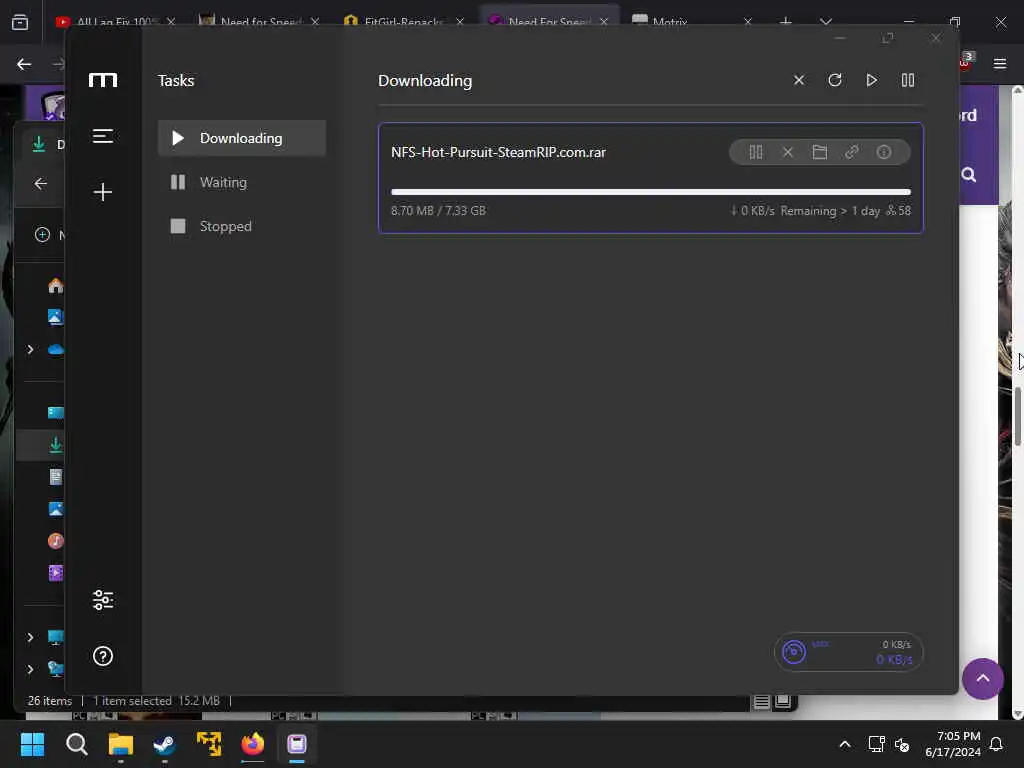
Task: Switch to FitGirl-Repacks browser tab
Action: 404,22
